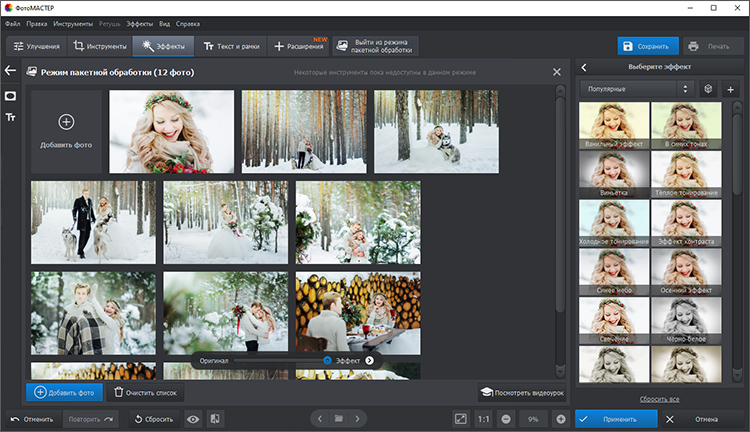Click the vignette tool icon in left sidebar
The height and width of the screenshot is (432, 750).
[x=10, y=96]
